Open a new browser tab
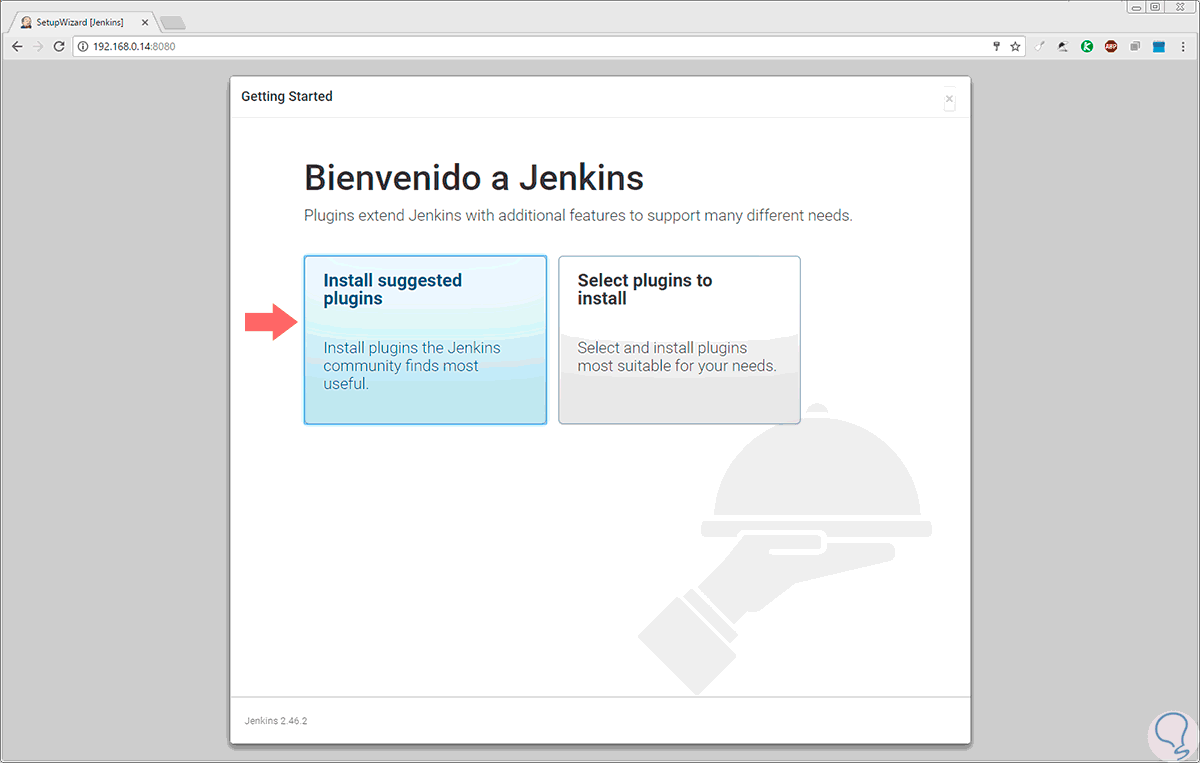The image size is (1200, 763). click(172, 22)
